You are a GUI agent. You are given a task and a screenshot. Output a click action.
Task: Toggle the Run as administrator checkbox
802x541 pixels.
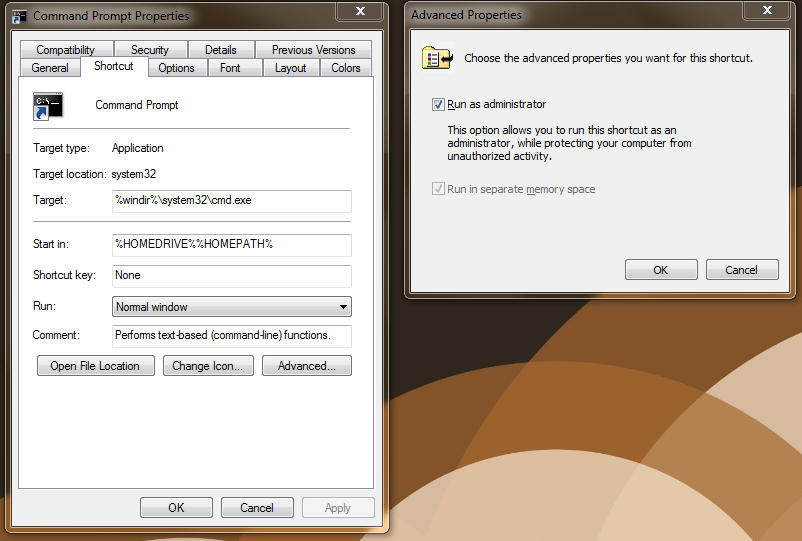[438, 104]
